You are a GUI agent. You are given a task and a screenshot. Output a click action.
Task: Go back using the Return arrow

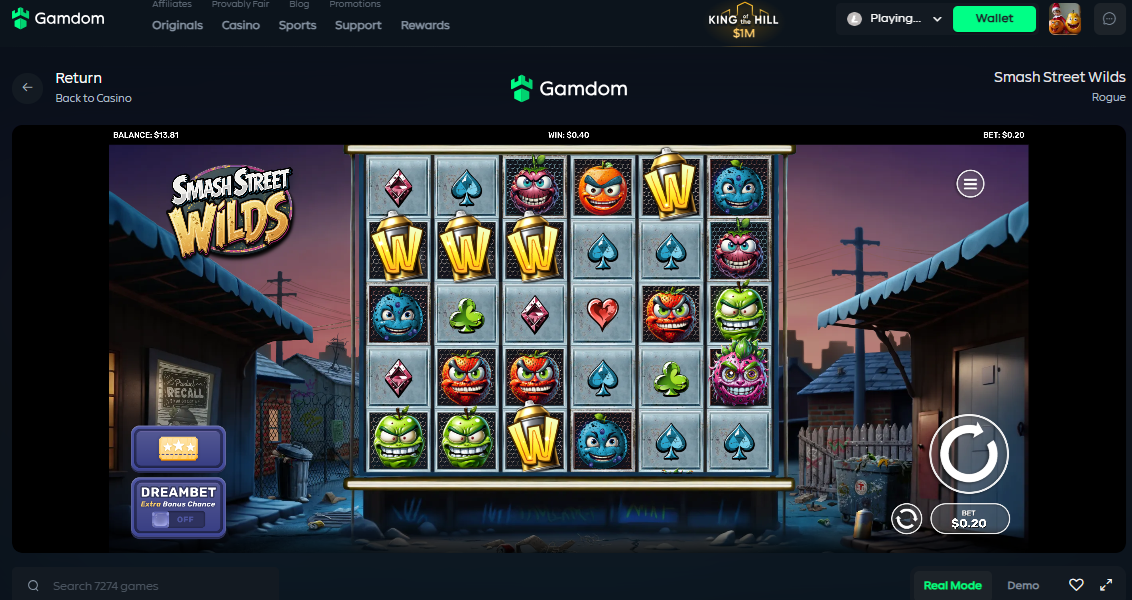coord(27,87)
